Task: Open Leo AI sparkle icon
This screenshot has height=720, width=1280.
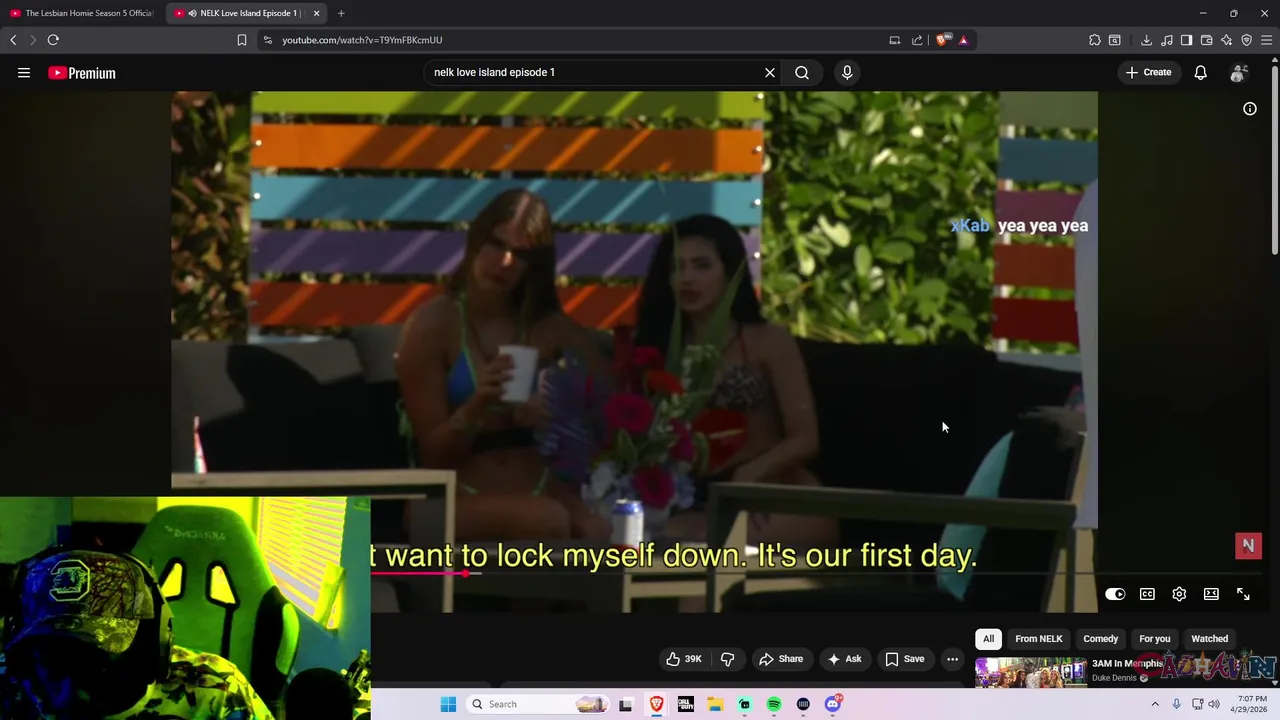Action: pos(1227,40)
